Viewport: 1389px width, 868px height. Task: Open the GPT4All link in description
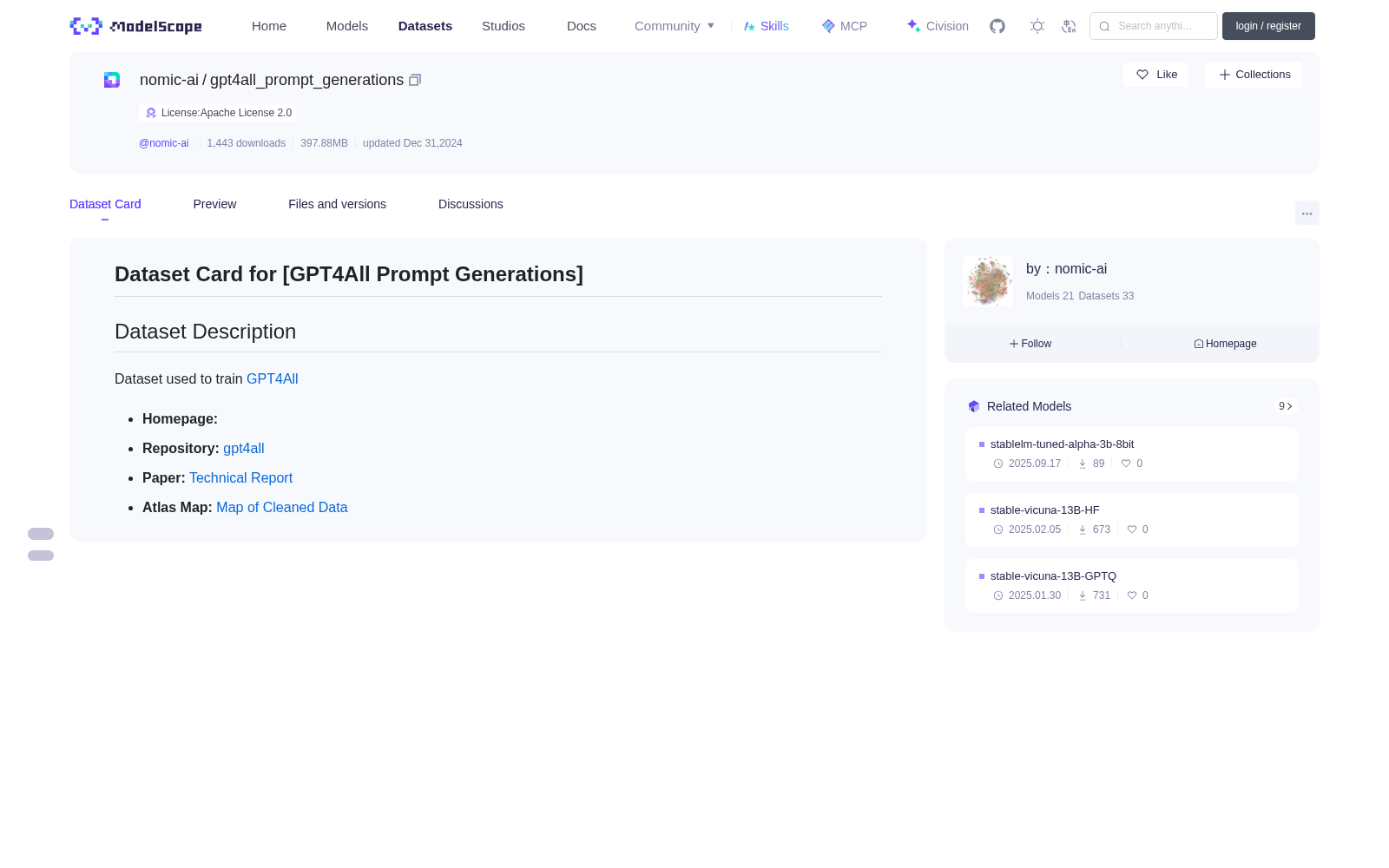[273, 378]
